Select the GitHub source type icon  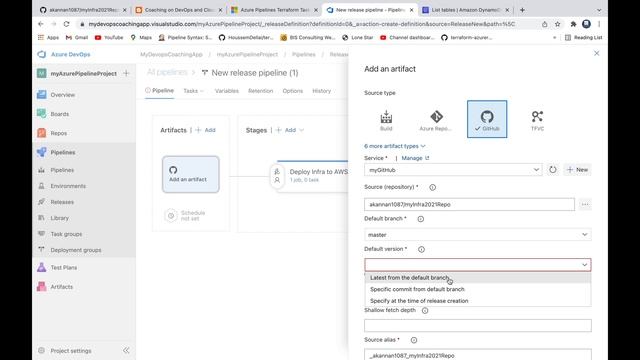tap(487, 119)
